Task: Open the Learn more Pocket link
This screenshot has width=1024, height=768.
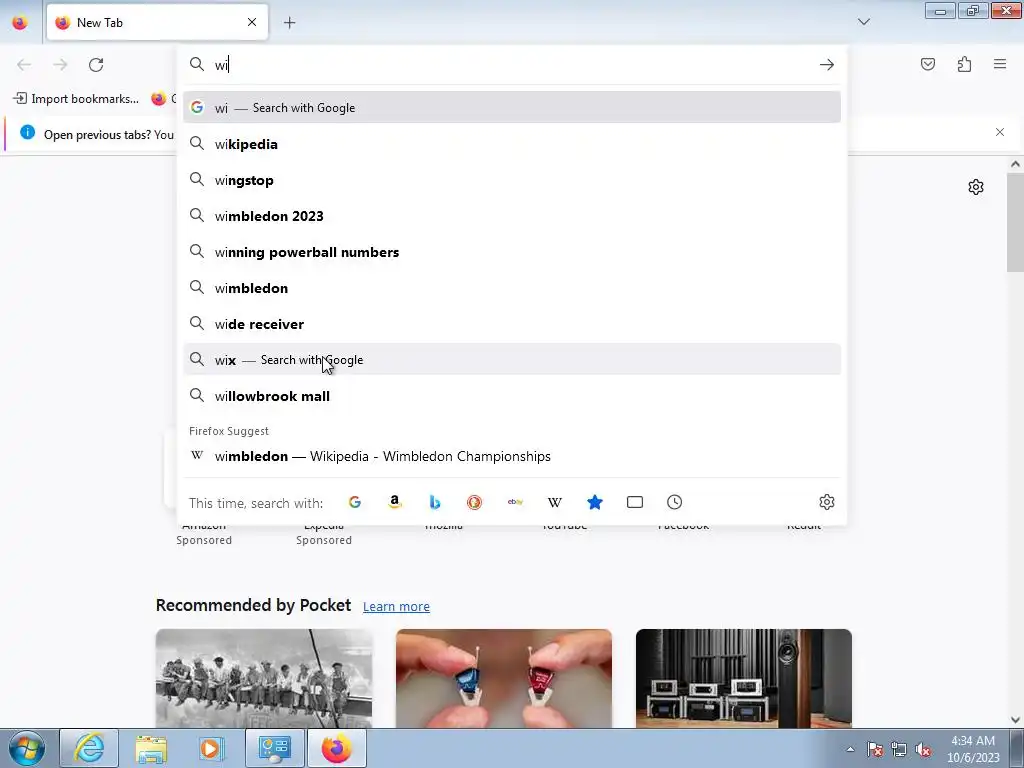Action: point(396,607)
